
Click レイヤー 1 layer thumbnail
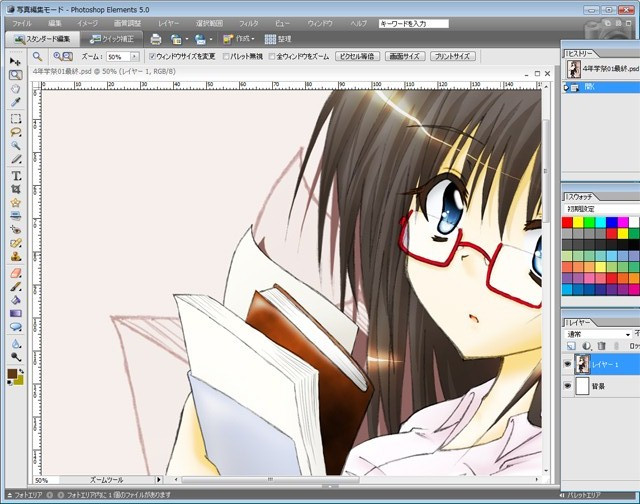click(x=582, y=364)
